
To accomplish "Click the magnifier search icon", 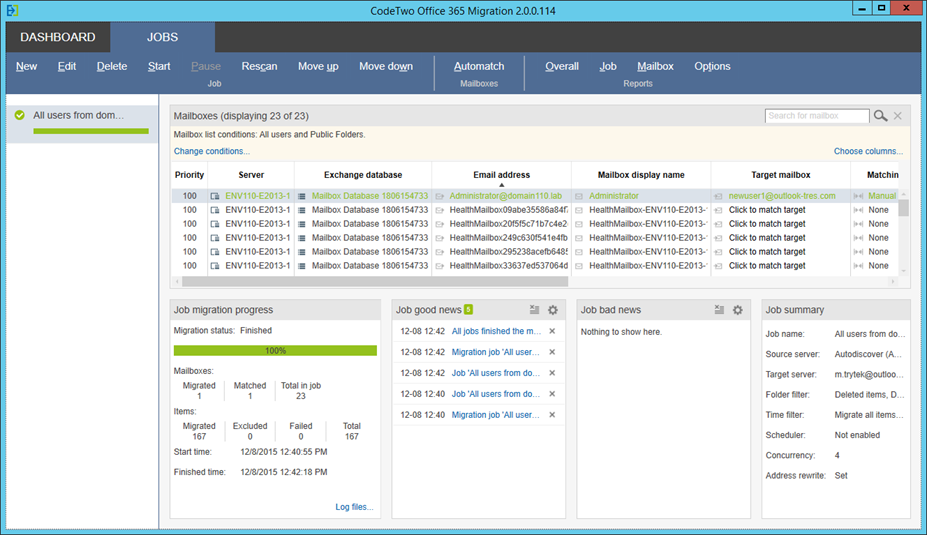I will [x=880, y=116].
